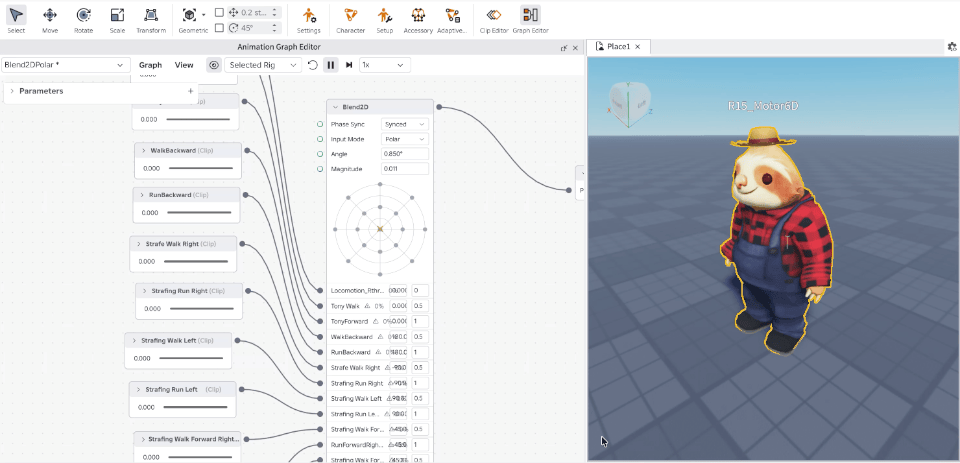
Task: Click the RunBackward clip slider
Action: coord(199,213)
